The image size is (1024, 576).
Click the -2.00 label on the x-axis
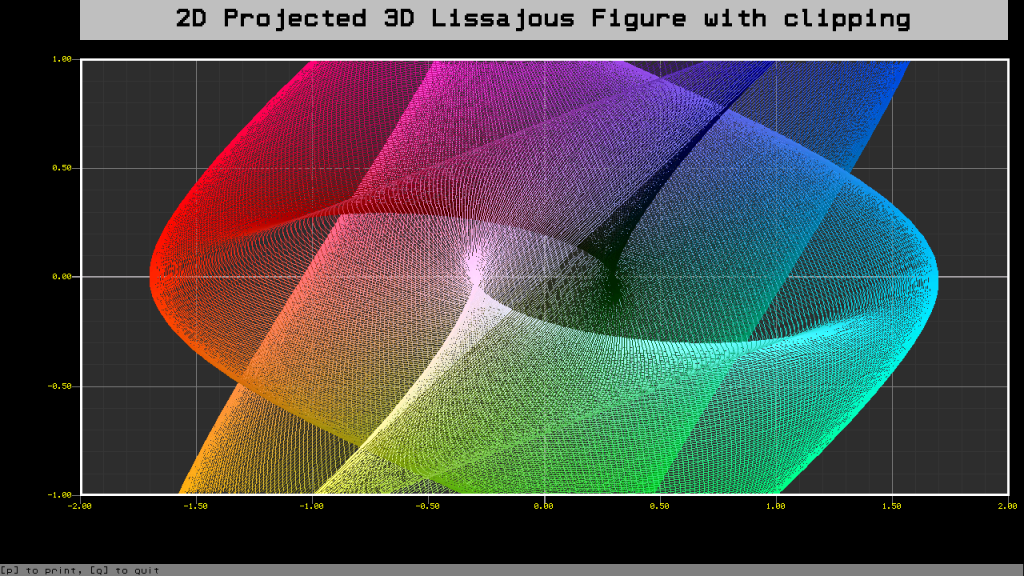[x=80, y=506]
